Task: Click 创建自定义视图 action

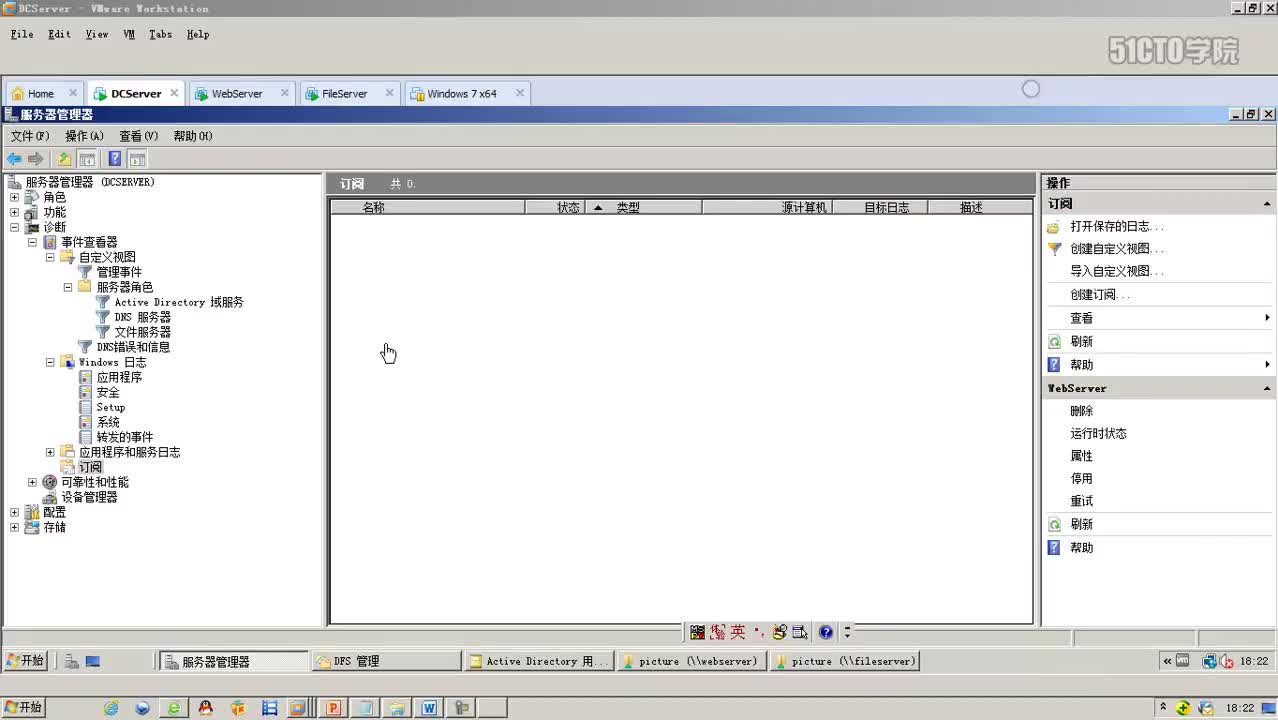Action: (x=1117, y=249)
